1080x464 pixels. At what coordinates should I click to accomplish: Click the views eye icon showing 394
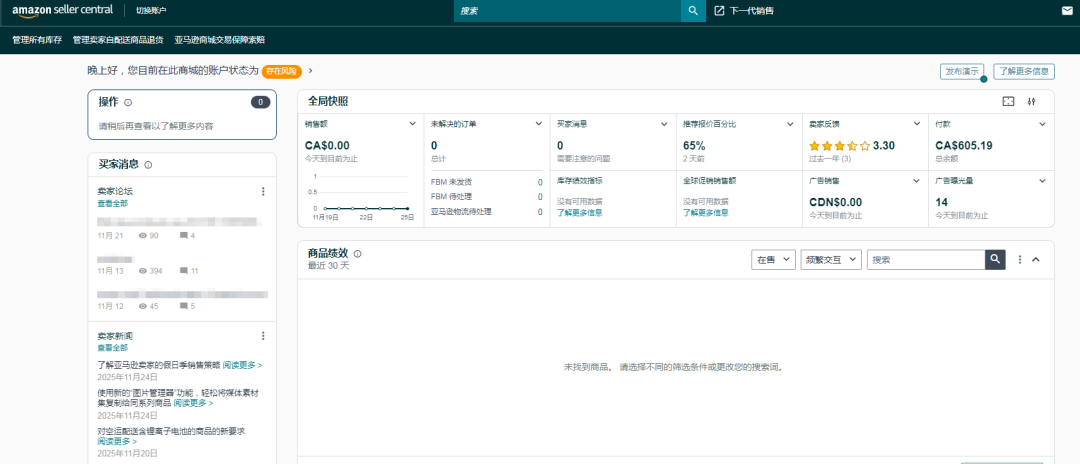coord(143,271)
